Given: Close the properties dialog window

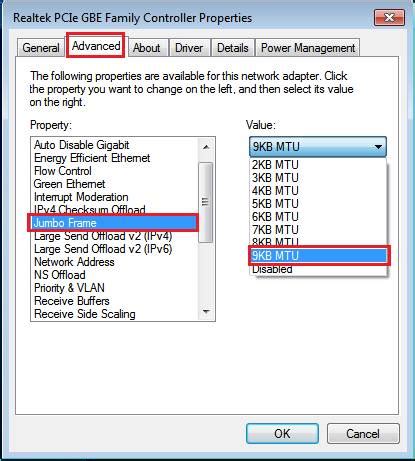Looking at the screenshot, I should tap(389, 17).
